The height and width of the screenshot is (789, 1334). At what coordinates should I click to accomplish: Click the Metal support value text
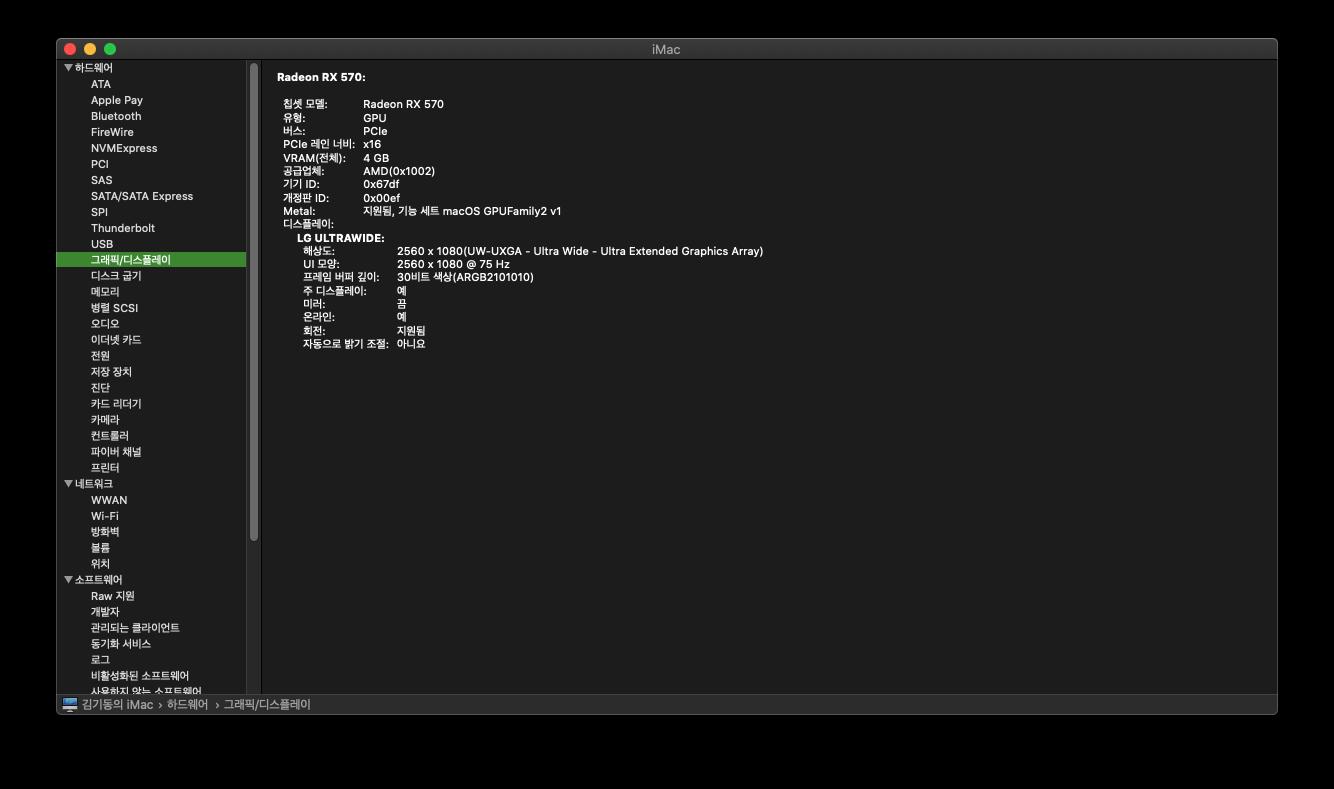[x=462, y=211]
